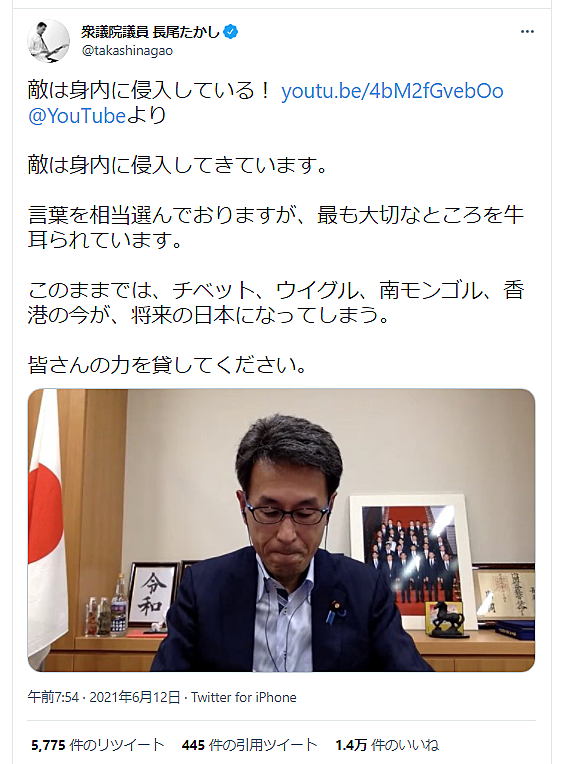Click the 午前7:54 timestamp

[x=53, y=697]
